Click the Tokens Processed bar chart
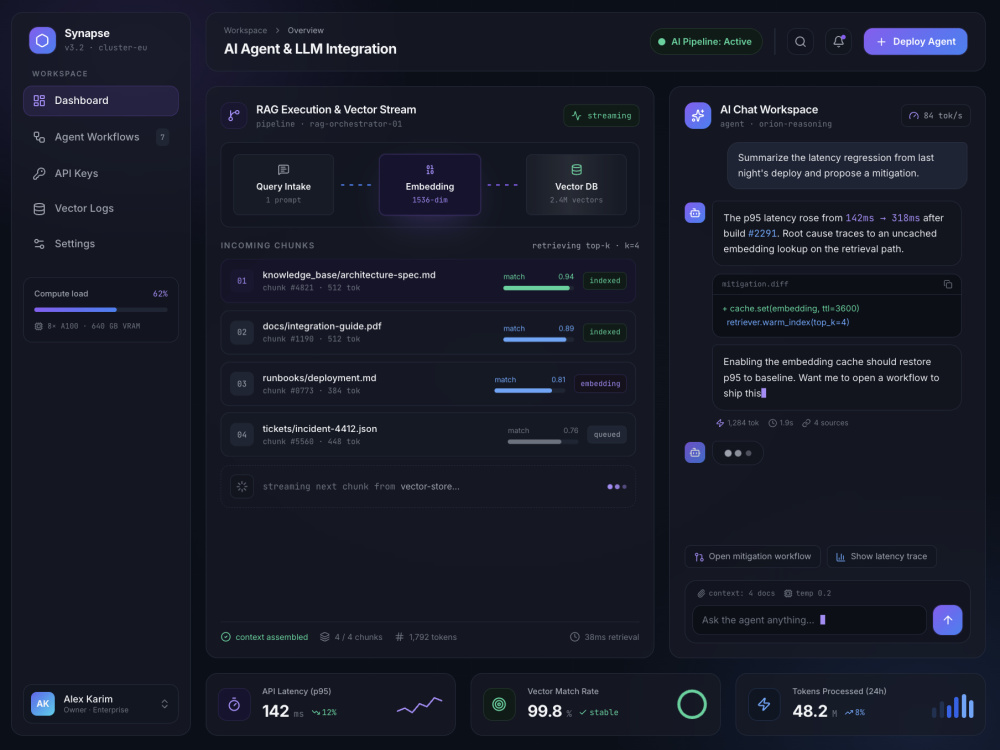The width and height of the screenshot is (1000, 750). (x=953, y=706)
